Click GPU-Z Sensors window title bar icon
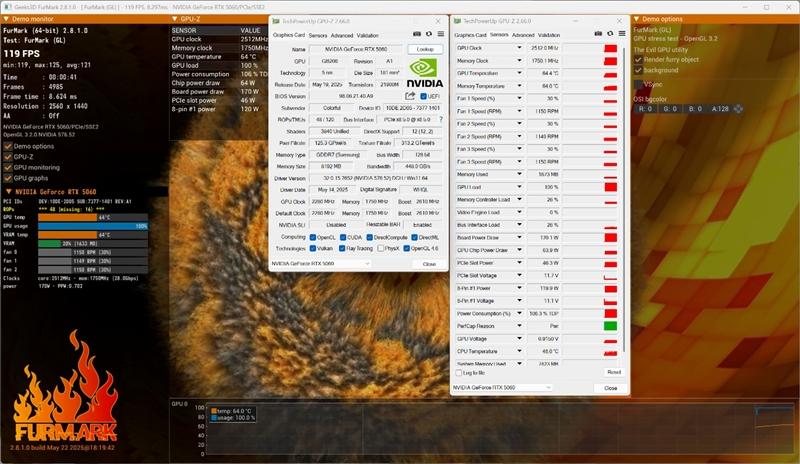800x464 pixels. tap(457, 21)
